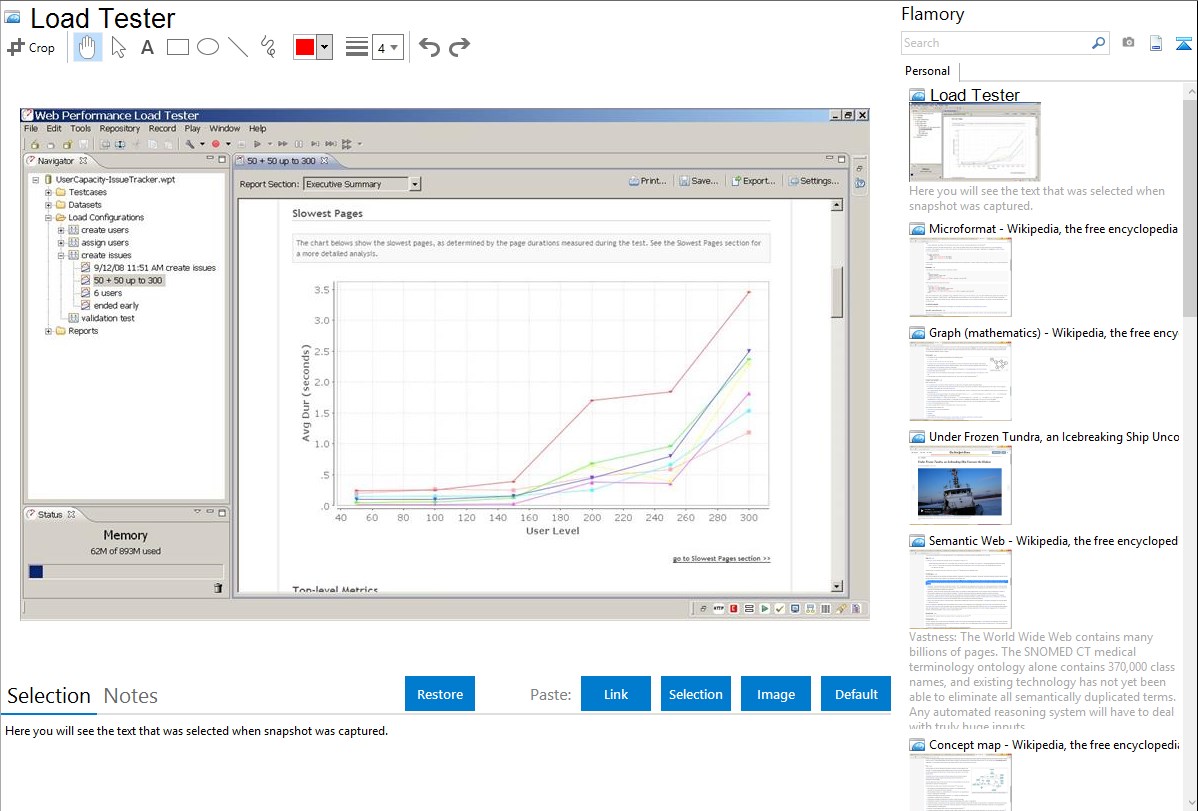Open the File menu in Load Tester
This screenshot has height=811, width=1198.
click(x=31, y=128)
